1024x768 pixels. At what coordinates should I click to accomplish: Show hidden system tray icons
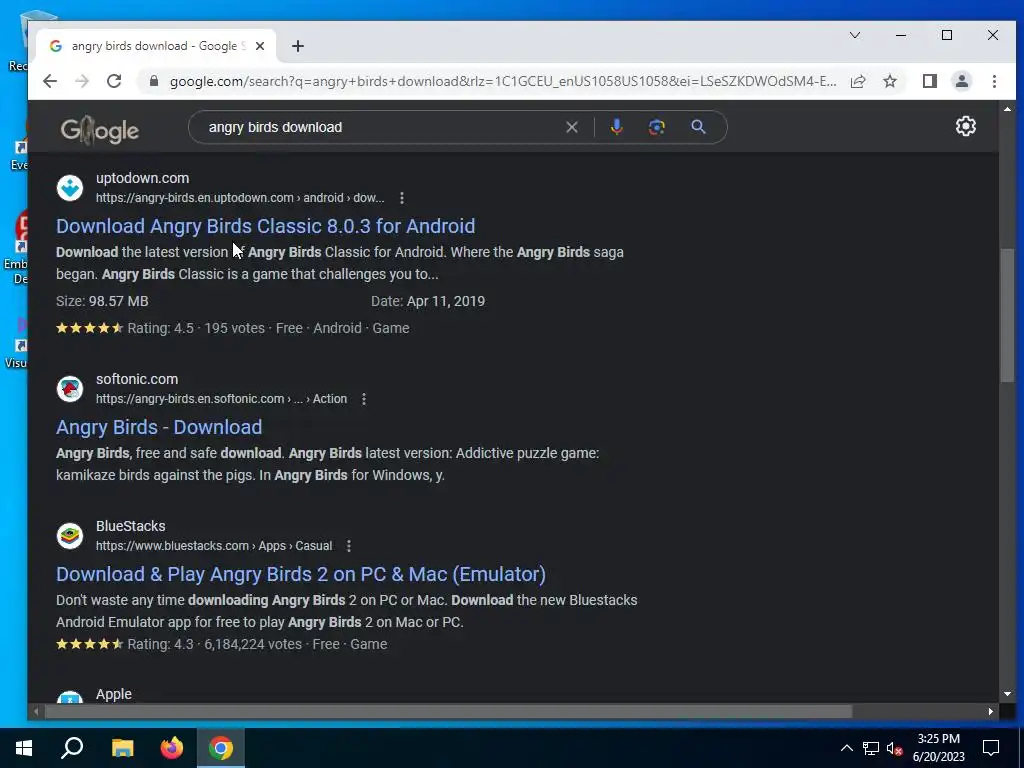click(846, 748)
